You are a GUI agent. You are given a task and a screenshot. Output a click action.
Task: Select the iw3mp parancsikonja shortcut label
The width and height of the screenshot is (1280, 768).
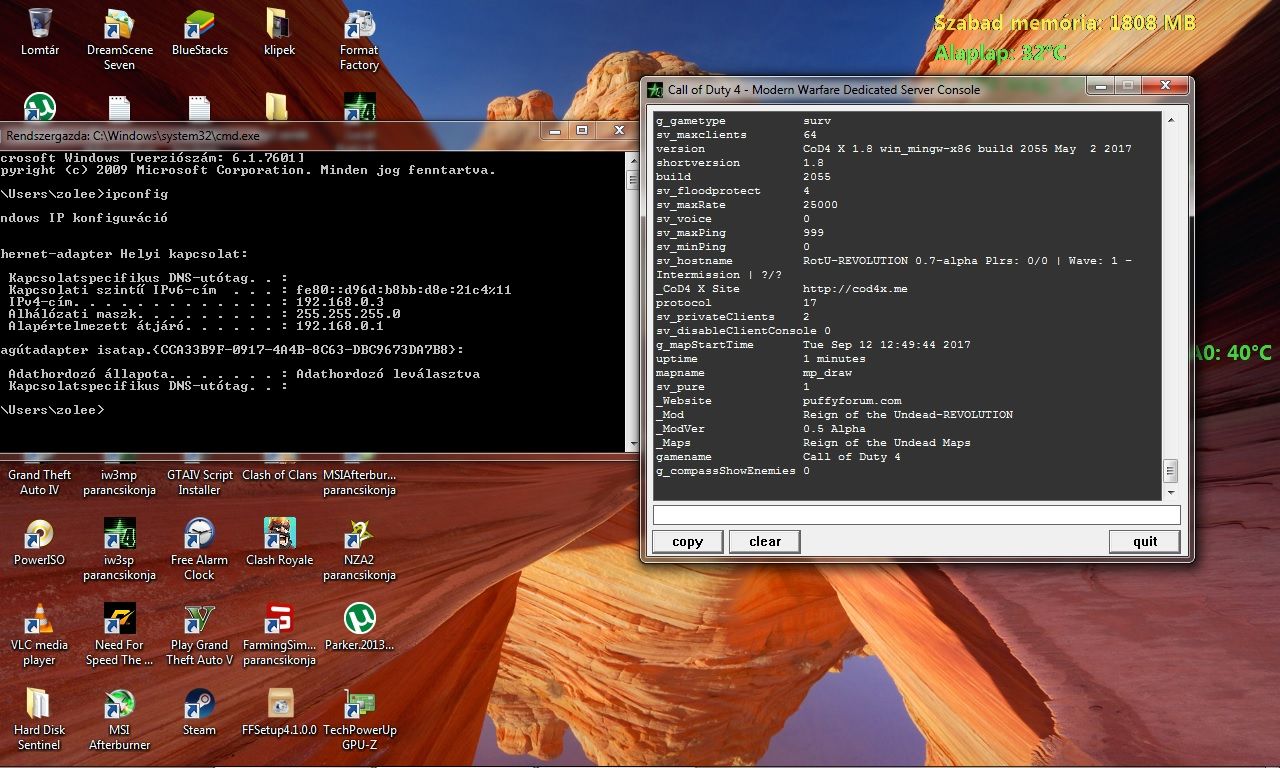pos(119,483)
